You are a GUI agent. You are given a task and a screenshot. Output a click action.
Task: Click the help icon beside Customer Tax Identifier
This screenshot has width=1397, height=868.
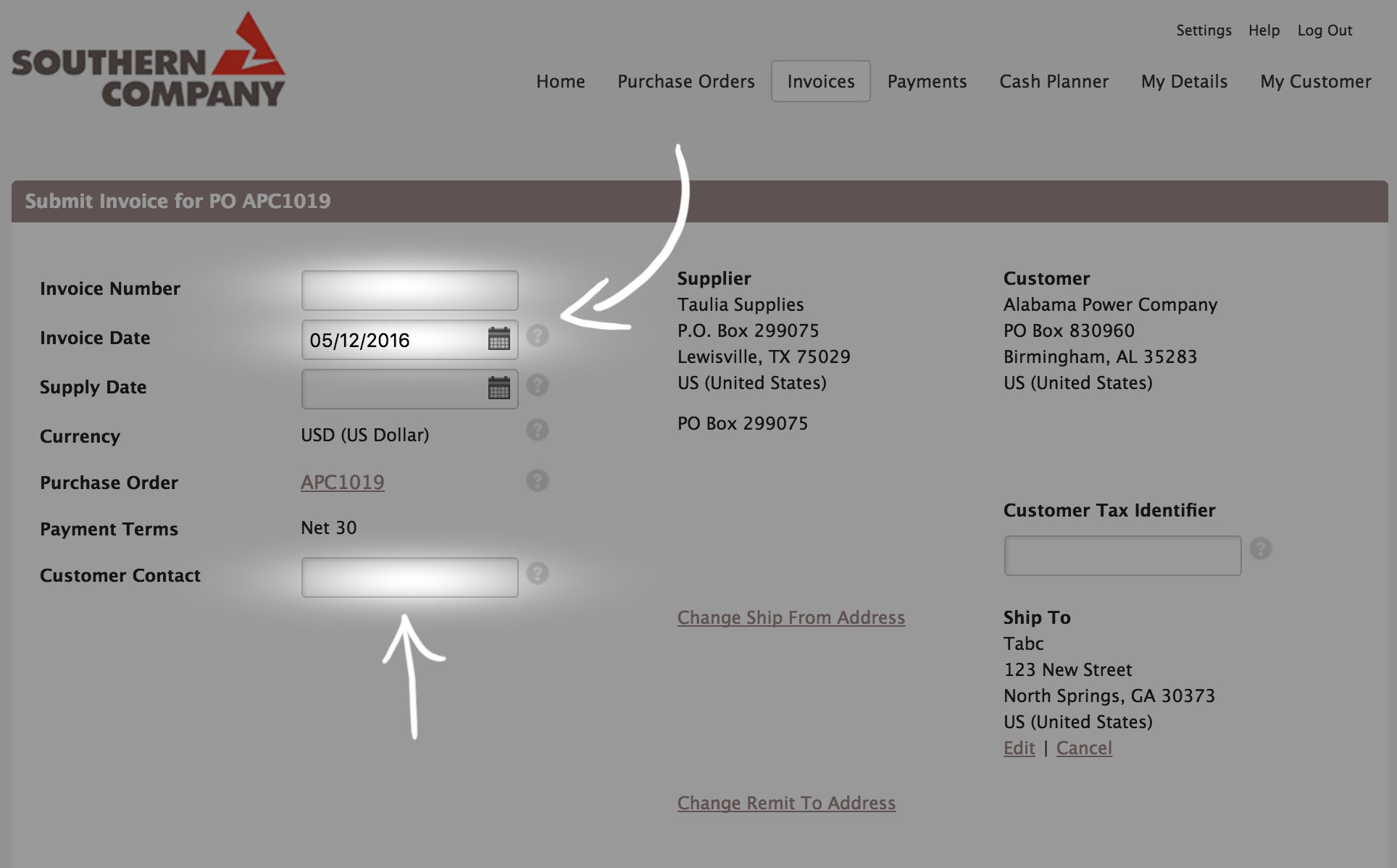(1261, 548)
